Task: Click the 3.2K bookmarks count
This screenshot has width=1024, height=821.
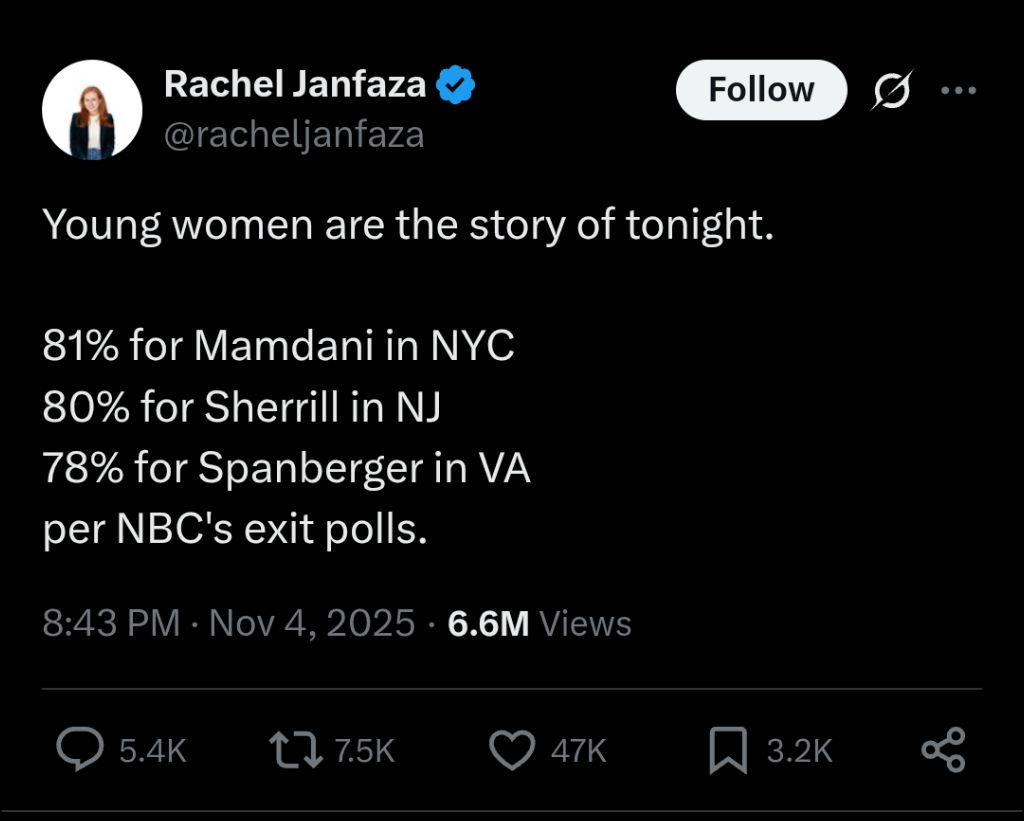Action: 799,751
